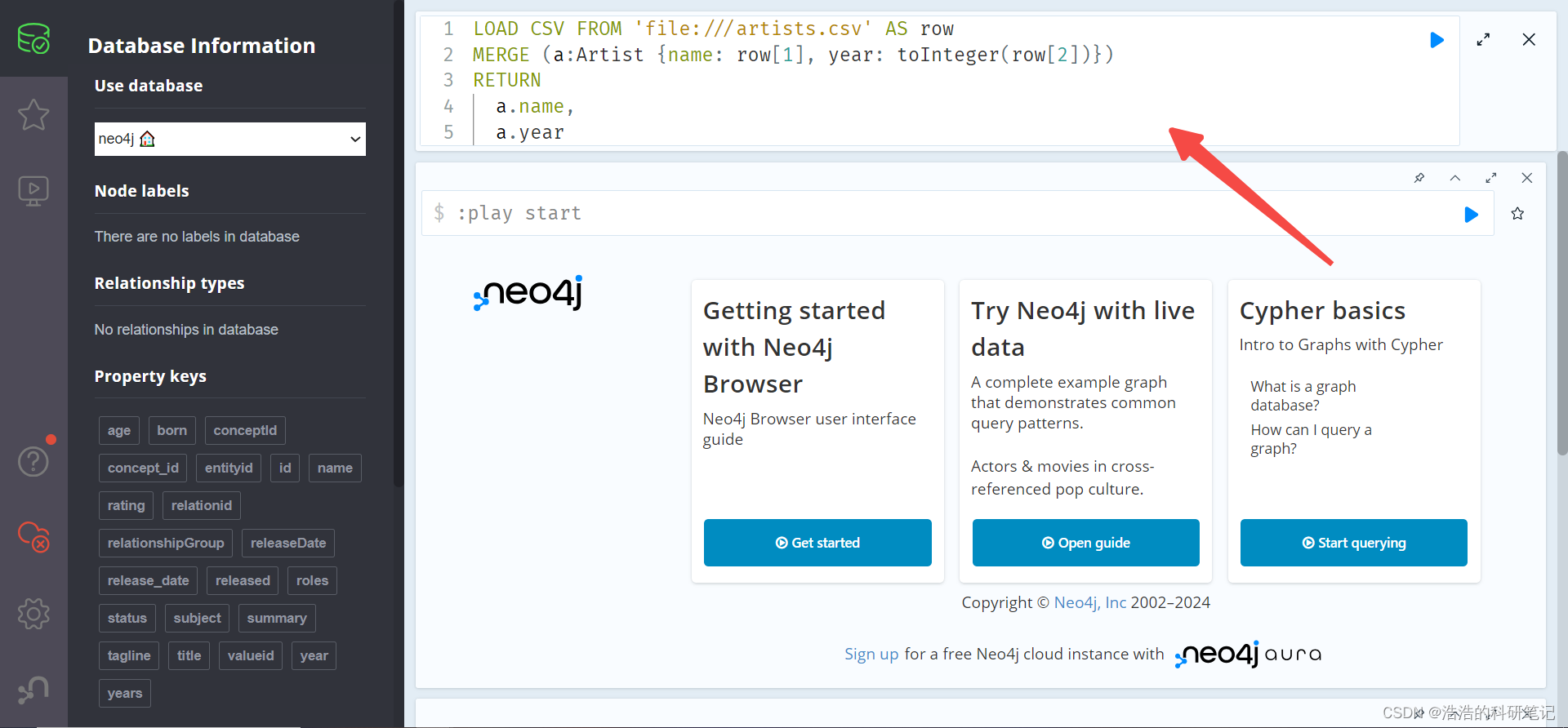Screen dimensions: 1568x728
Task: Select the release_date property key
Action: 148,580
